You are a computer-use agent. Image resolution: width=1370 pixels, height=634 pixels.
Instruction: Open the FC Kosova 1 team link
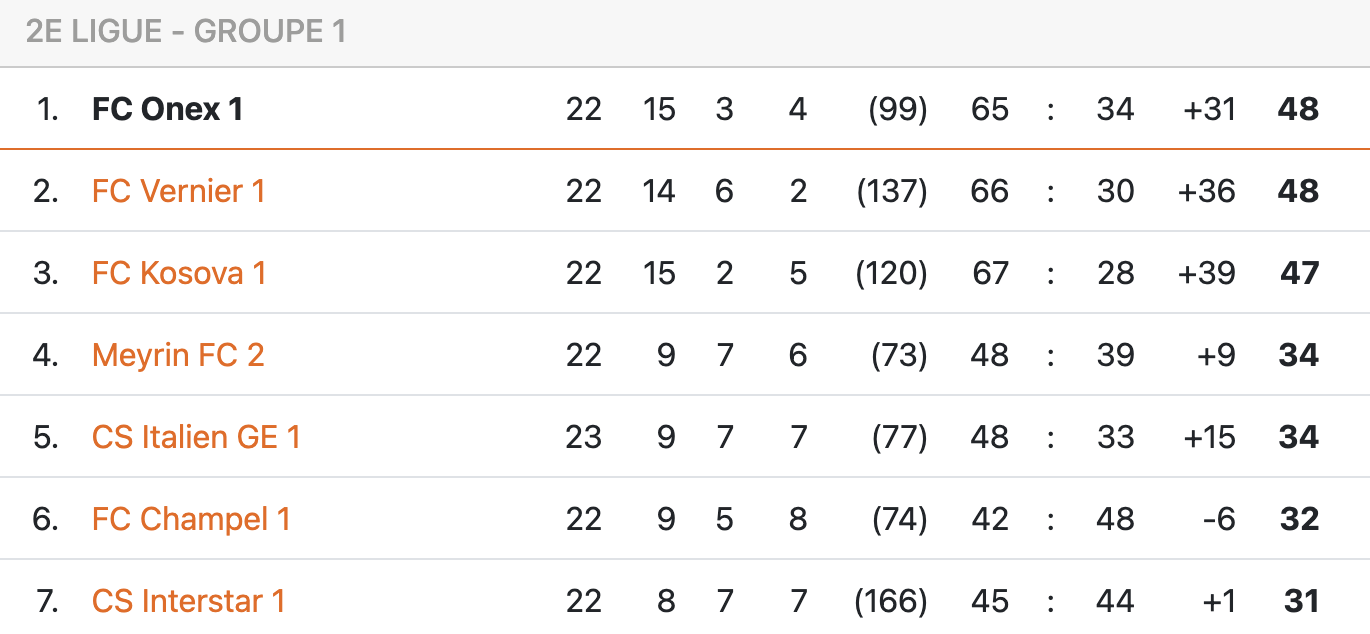(179, 273)
